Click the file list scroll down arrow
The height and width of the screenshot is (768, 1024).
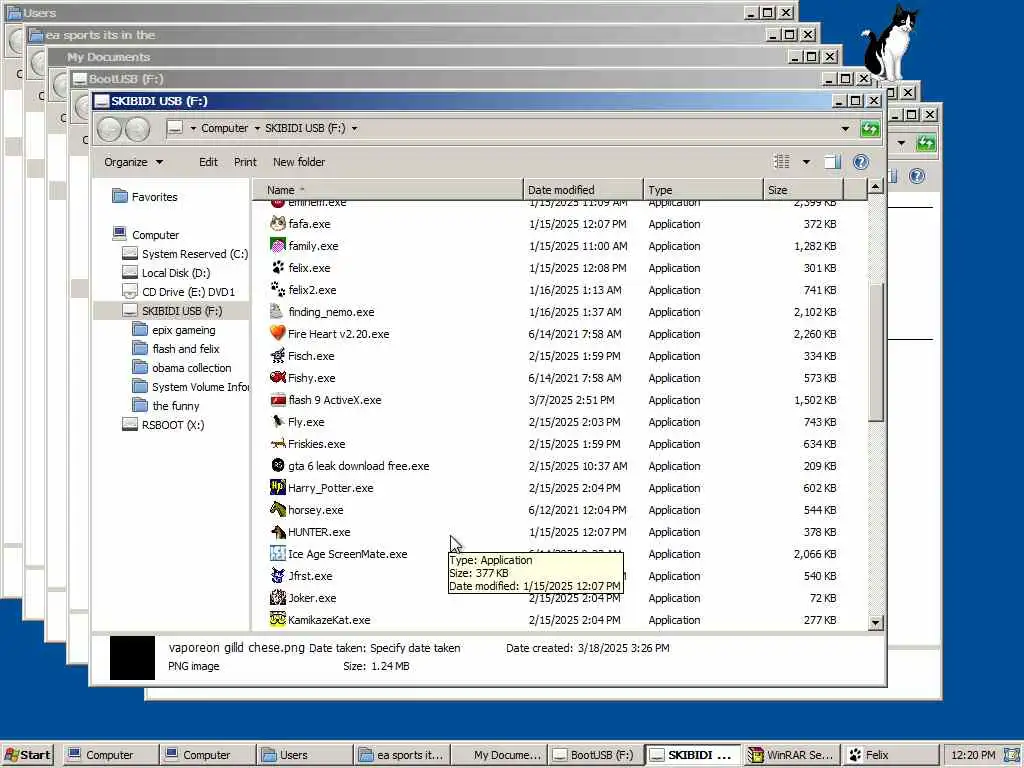(875, 622)
